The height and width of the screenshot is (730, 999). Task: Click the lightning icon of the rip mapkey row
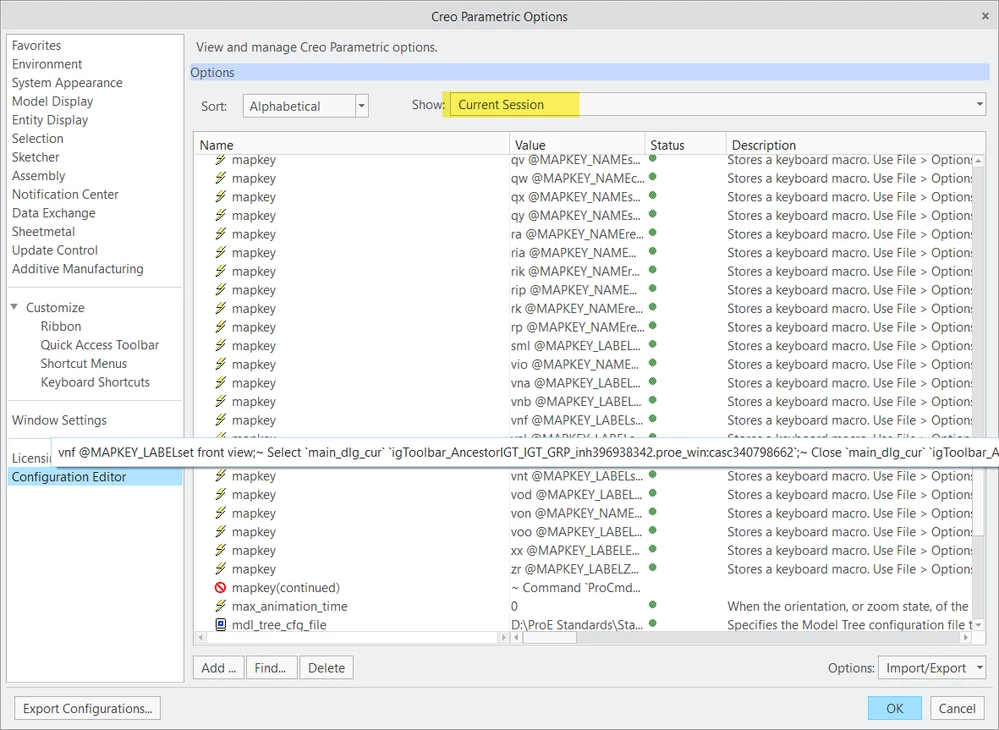pos(220,289)
